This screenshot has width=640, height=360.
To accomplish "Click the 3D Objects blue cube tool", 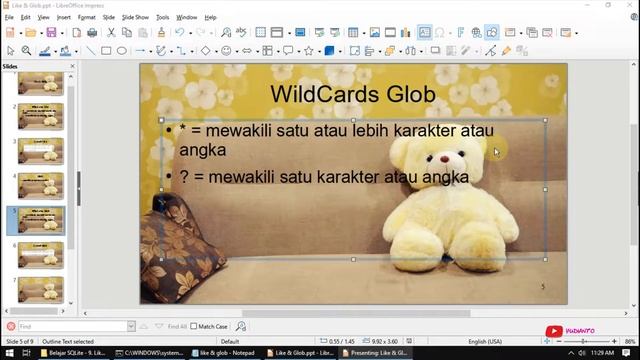I will coord(329,51).
